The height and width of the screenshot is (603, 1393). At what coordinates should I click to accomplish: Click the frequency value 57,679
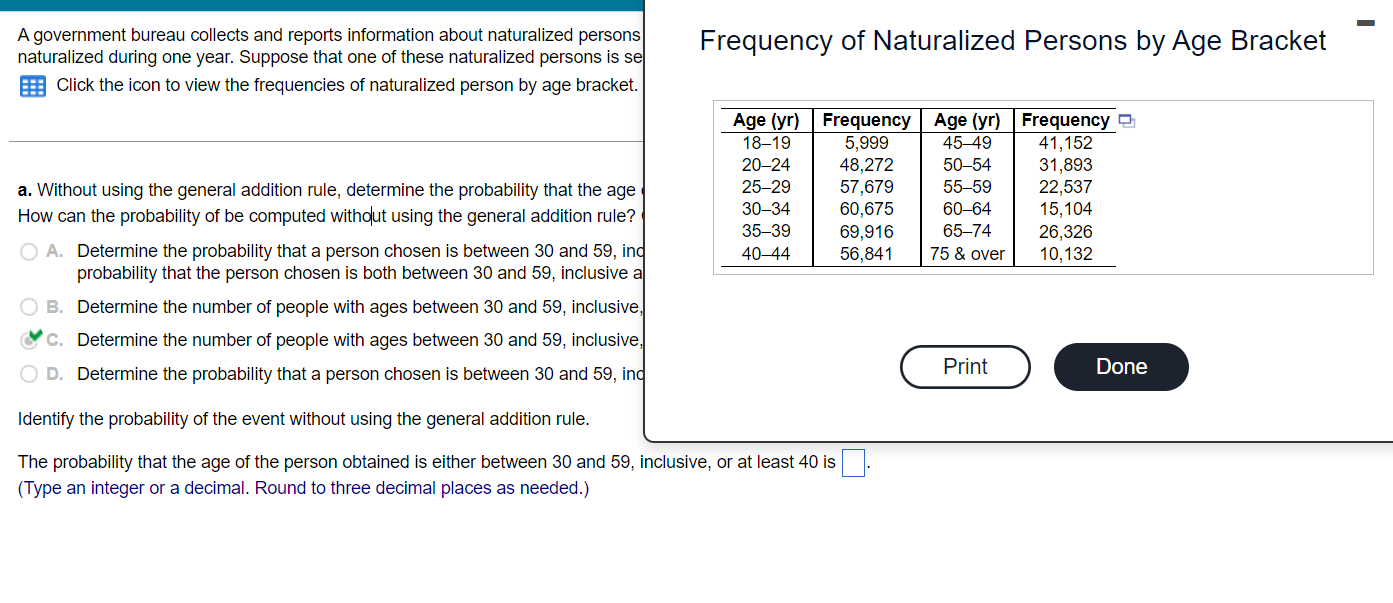pyautogui.click(x=866, y=187)
